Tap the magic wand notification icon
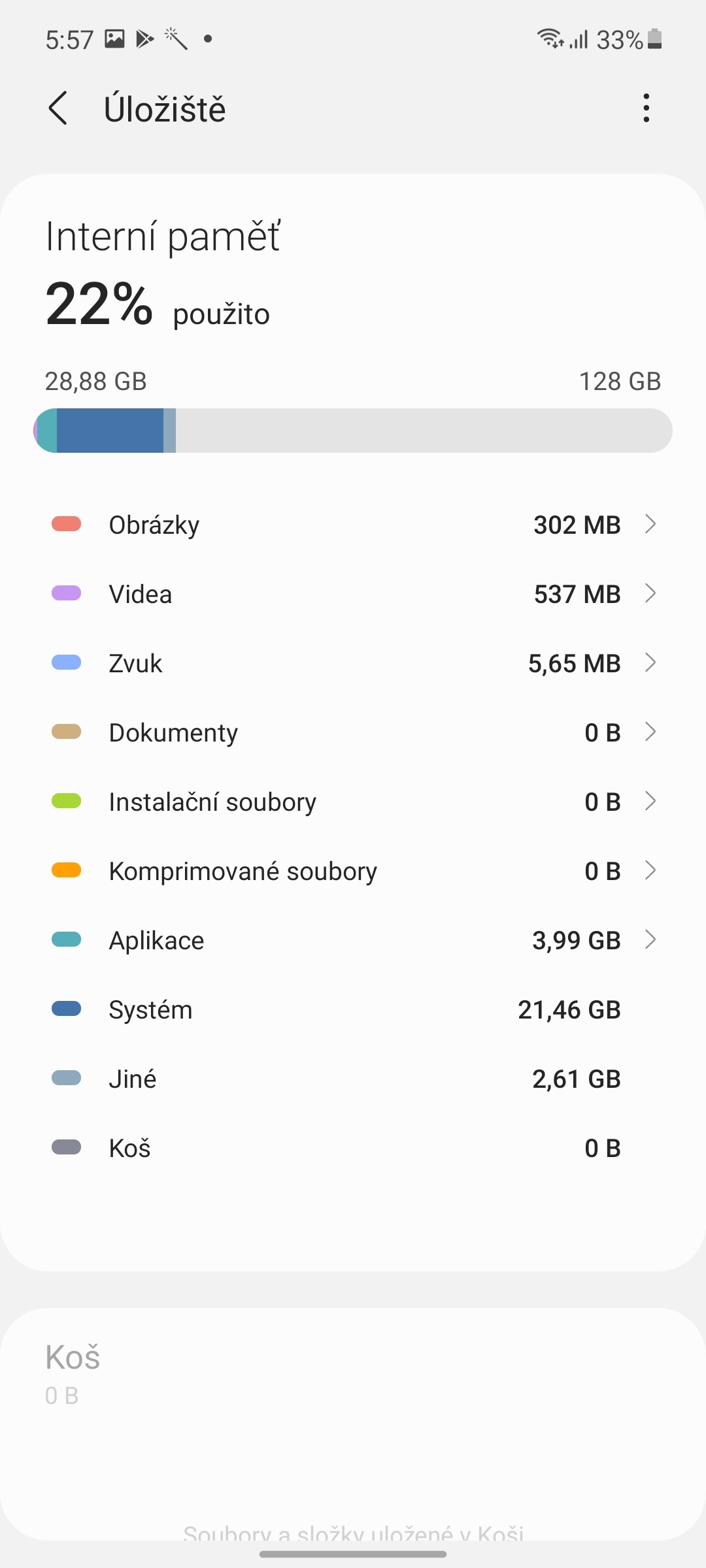Image resolution: width=706 pixels, height=1568 pixels. [175, 39]
